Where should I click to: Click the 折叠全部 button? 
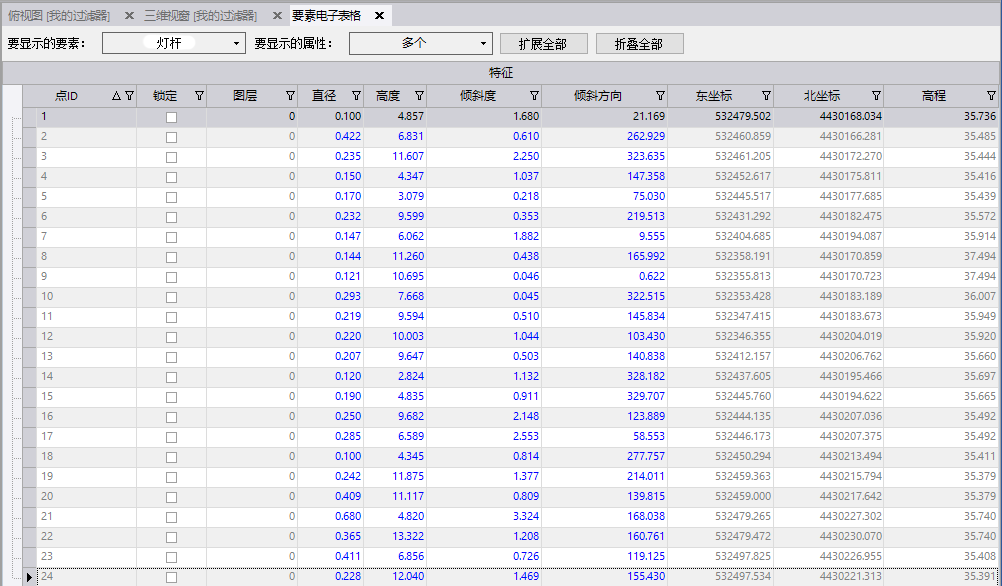click(639, 44)
